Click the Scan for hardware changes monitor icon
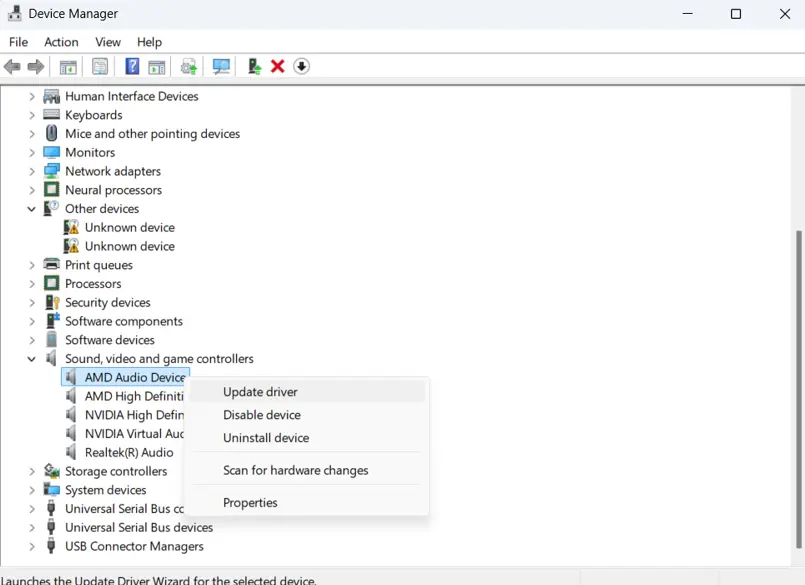Screen dimensions: 805x585 [222, 67]
